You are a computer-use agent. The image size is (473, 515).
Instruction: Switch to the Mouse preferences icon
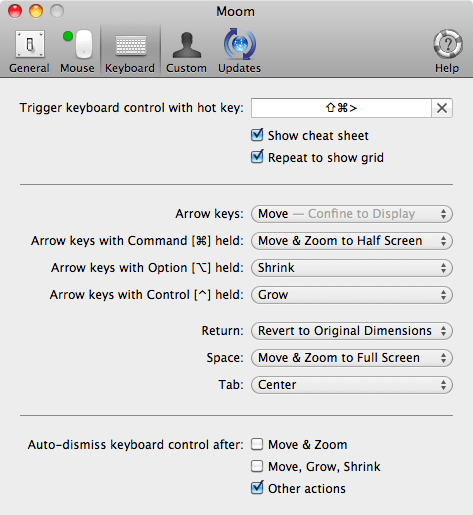[x=77, y=44]
